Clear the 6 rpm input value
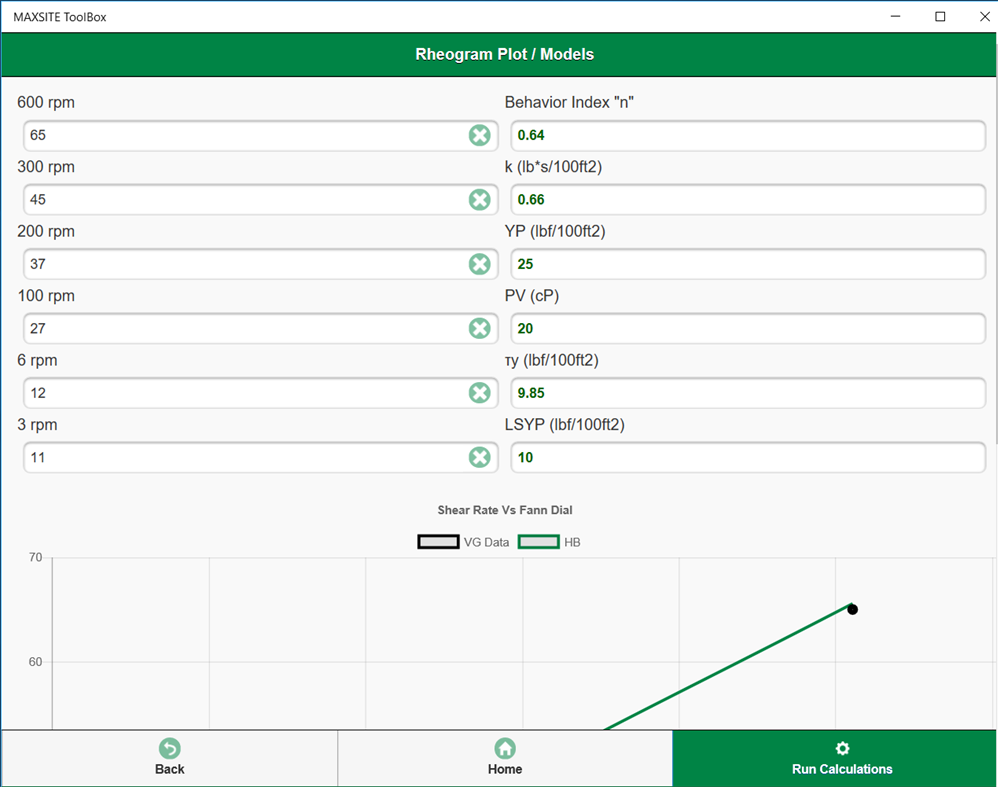 tap(479, 393)
